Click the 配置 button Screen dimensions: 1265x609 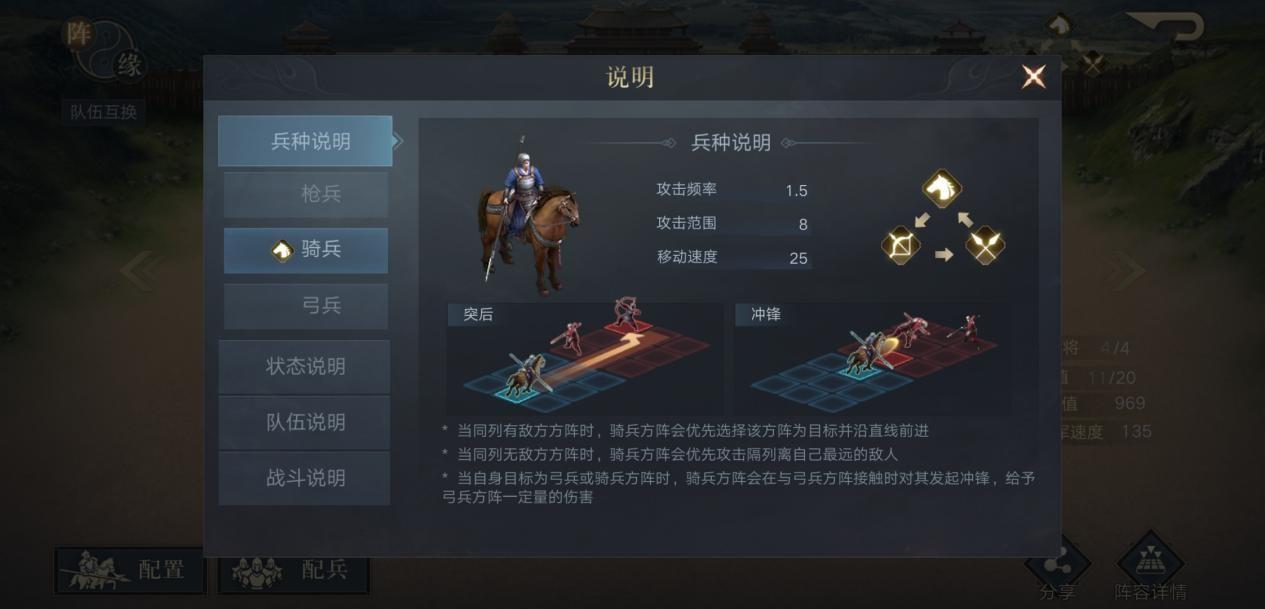coord(130,571)
